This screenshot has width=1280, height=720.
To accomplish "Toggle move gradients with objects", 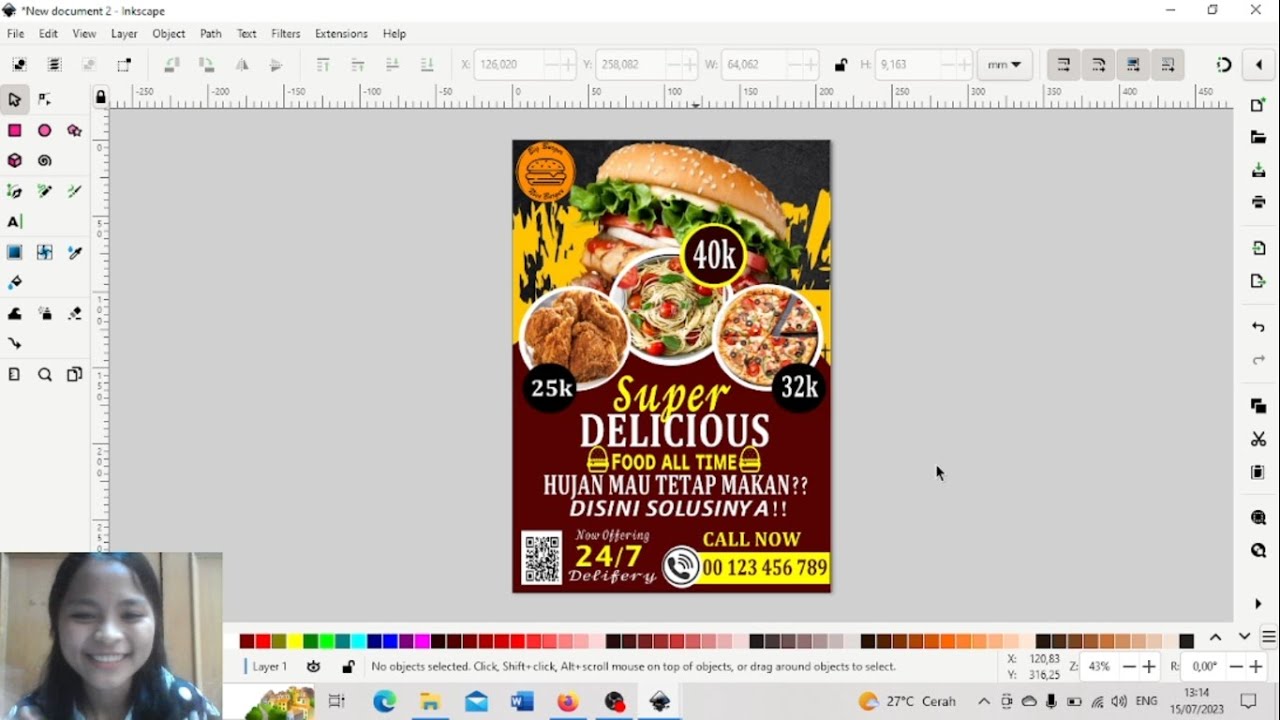I will point(1133,65).
